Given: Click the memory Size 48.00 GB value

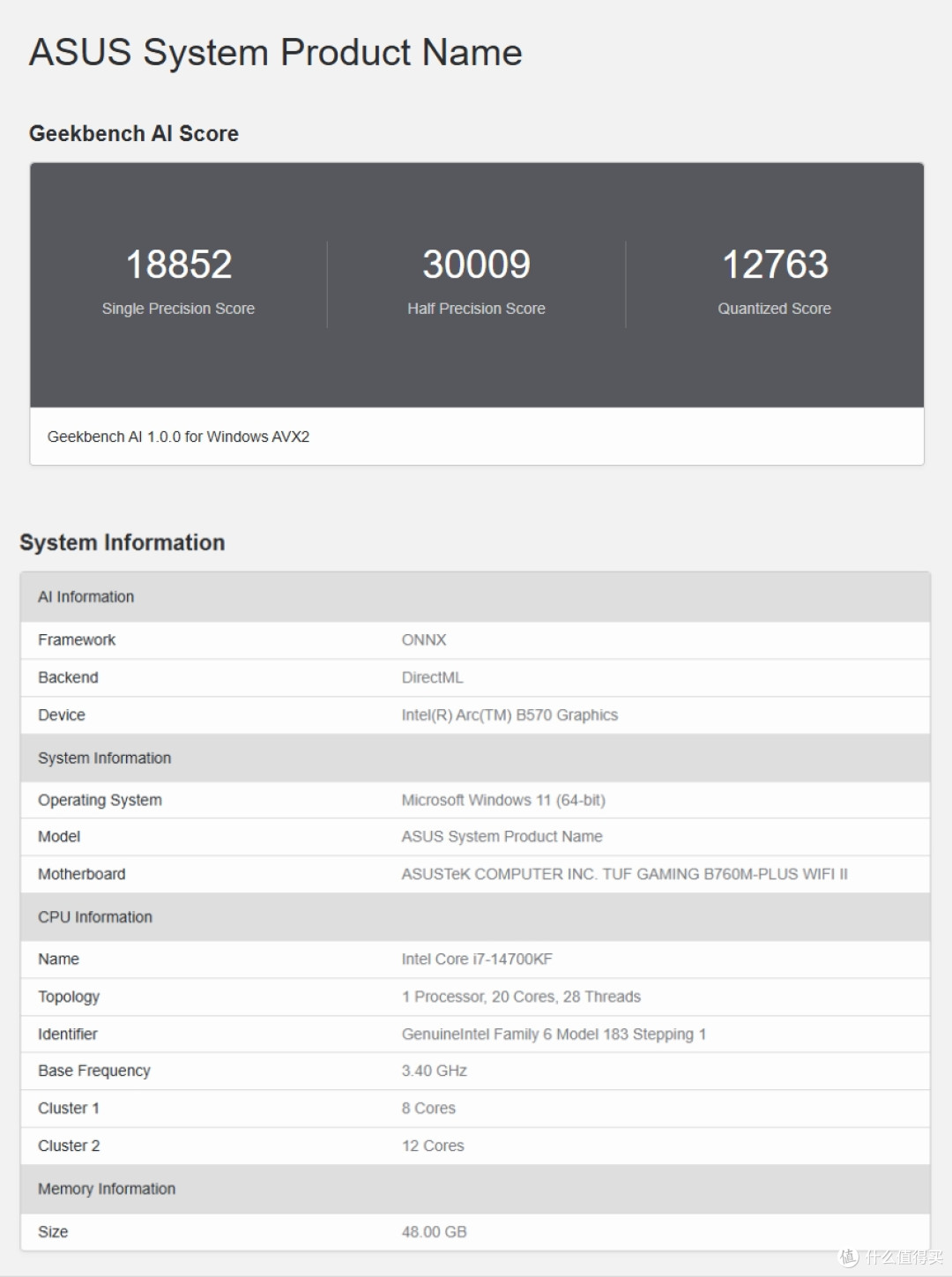Looking at the screenshot, I should (434, 1232).
